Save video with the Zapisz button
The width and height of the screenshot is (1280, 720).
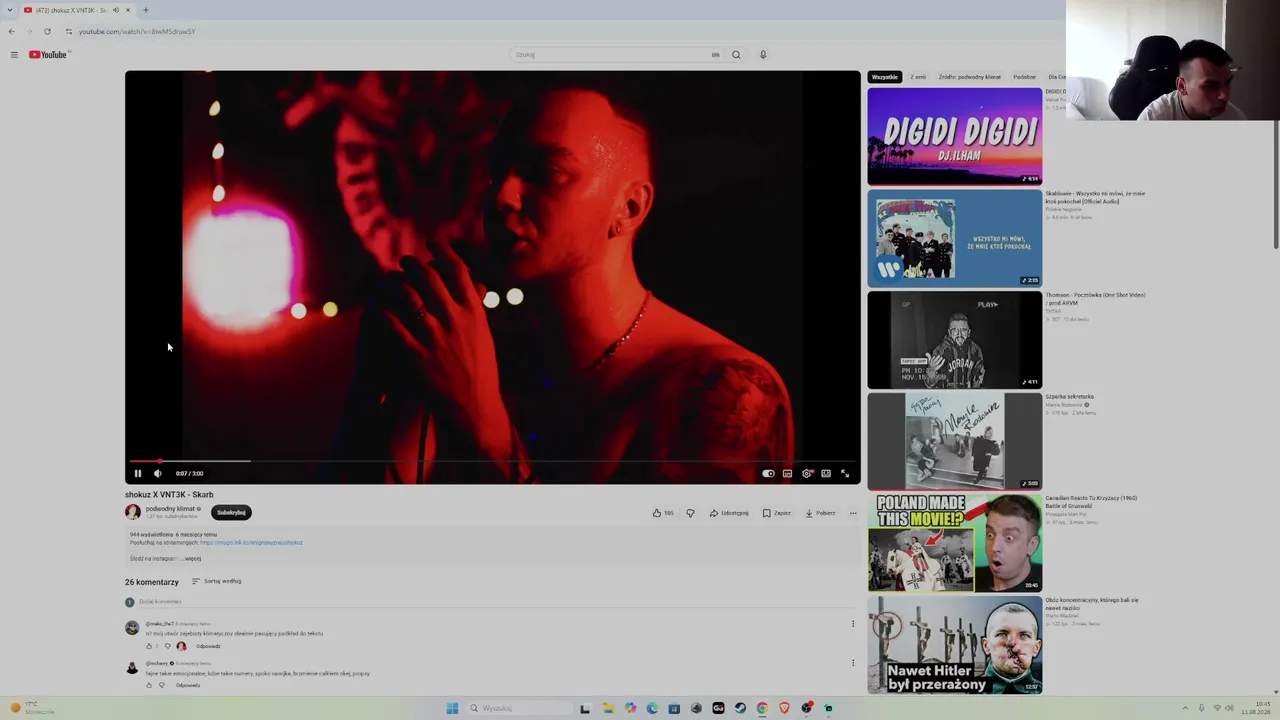[776, 513]
